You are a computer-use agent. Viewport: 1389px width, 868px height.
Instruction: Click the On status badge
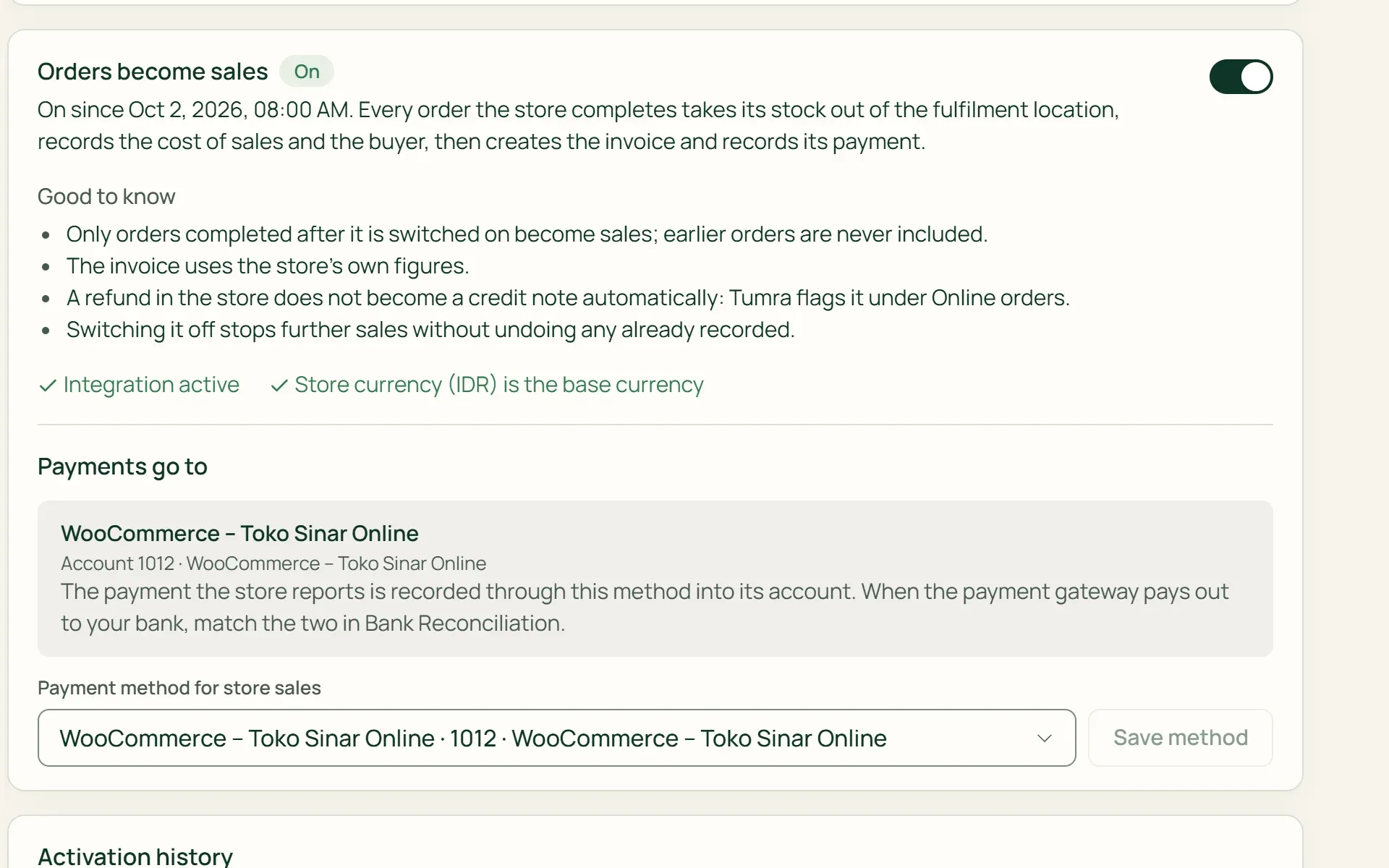(x=307, y=72)
